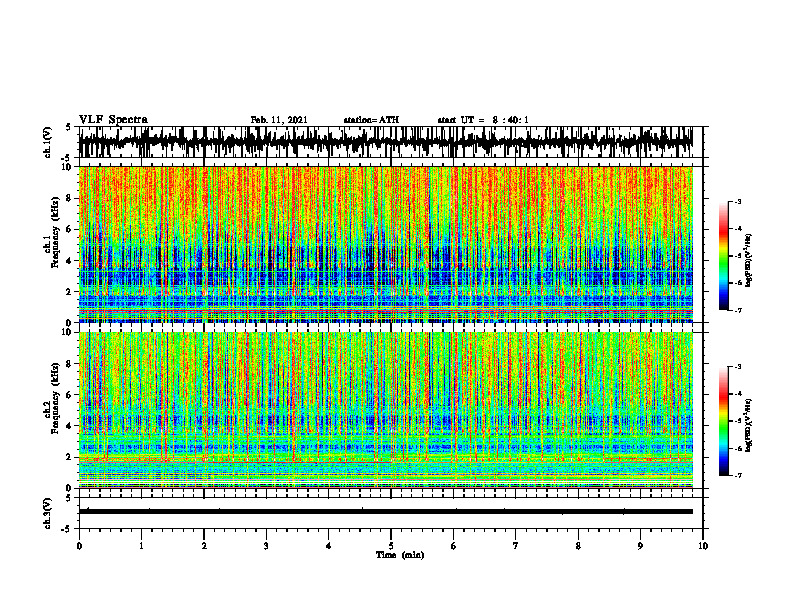
Task: Click time axis tick label "2"
Action: point(204,546)
